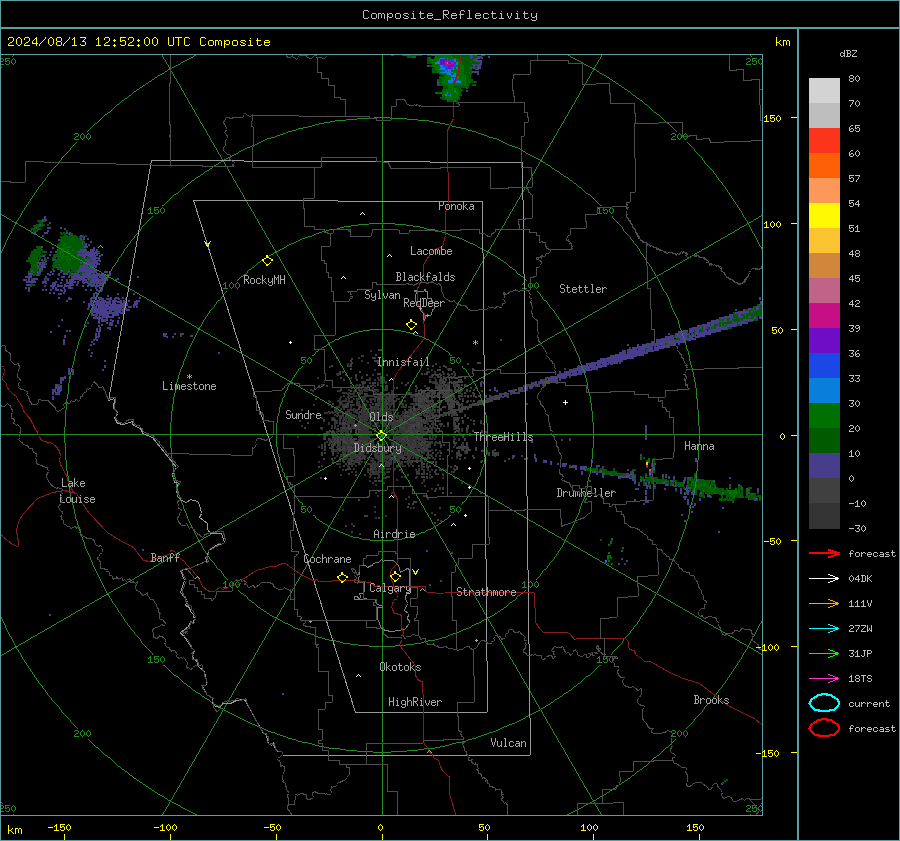
Task: Click the dBZ legend heading
Action: 848,53
